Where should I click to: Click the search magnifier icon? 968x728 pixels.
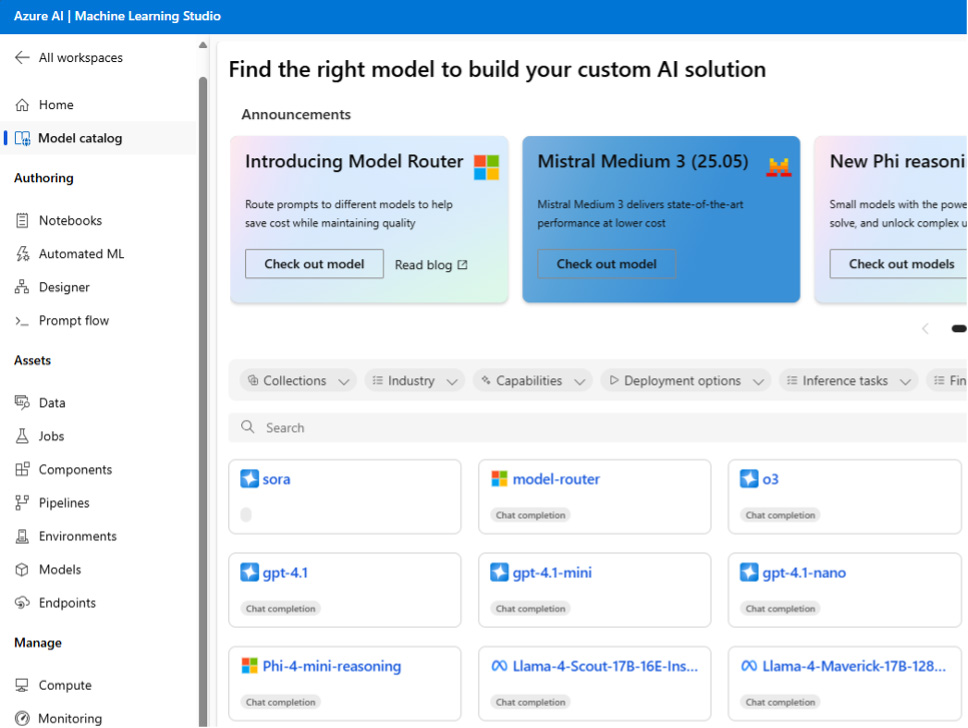248,427
